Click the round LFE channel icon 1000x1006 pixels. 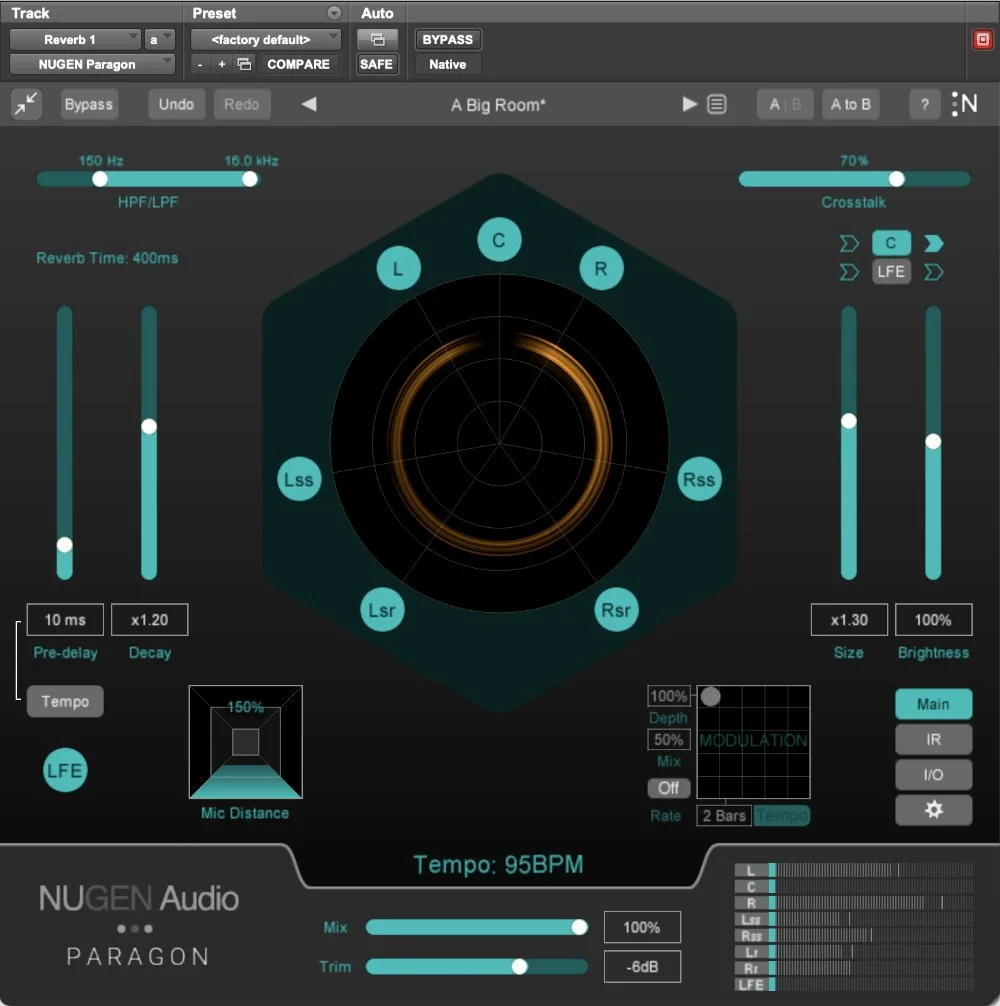pyautogui.click(x=65, y=770)
